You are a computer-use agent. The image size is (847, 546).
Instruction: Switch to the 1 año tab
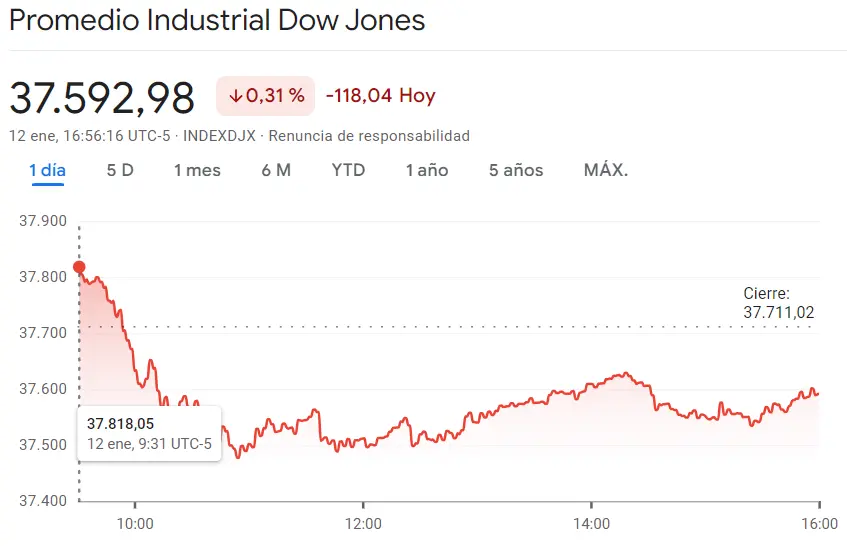click(x=427, y=170)
